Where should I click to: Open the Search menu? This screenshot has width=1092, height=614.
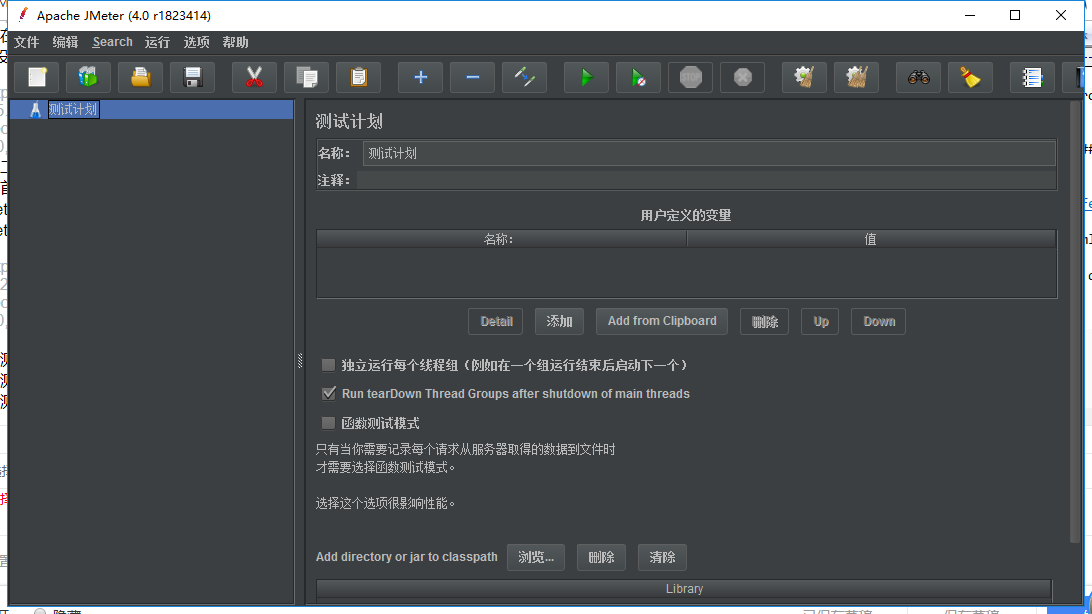(x=112, y=42)
